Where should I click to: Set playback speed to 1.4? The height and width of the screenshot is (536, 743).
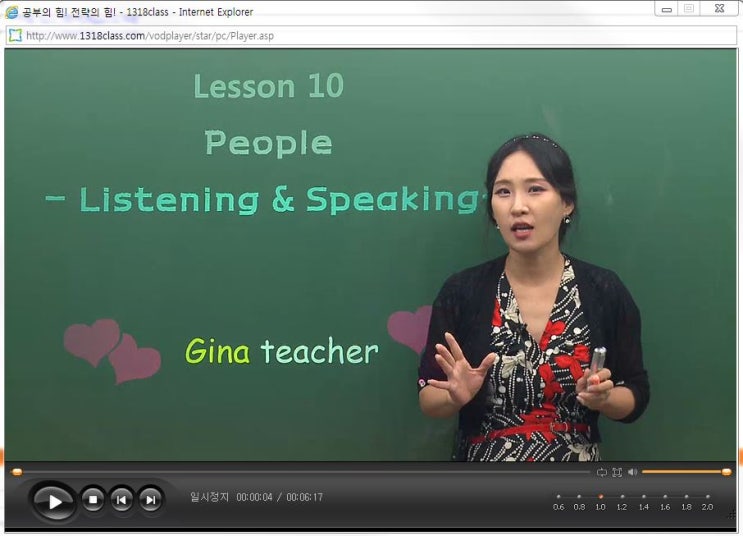[x=643, y=503]
